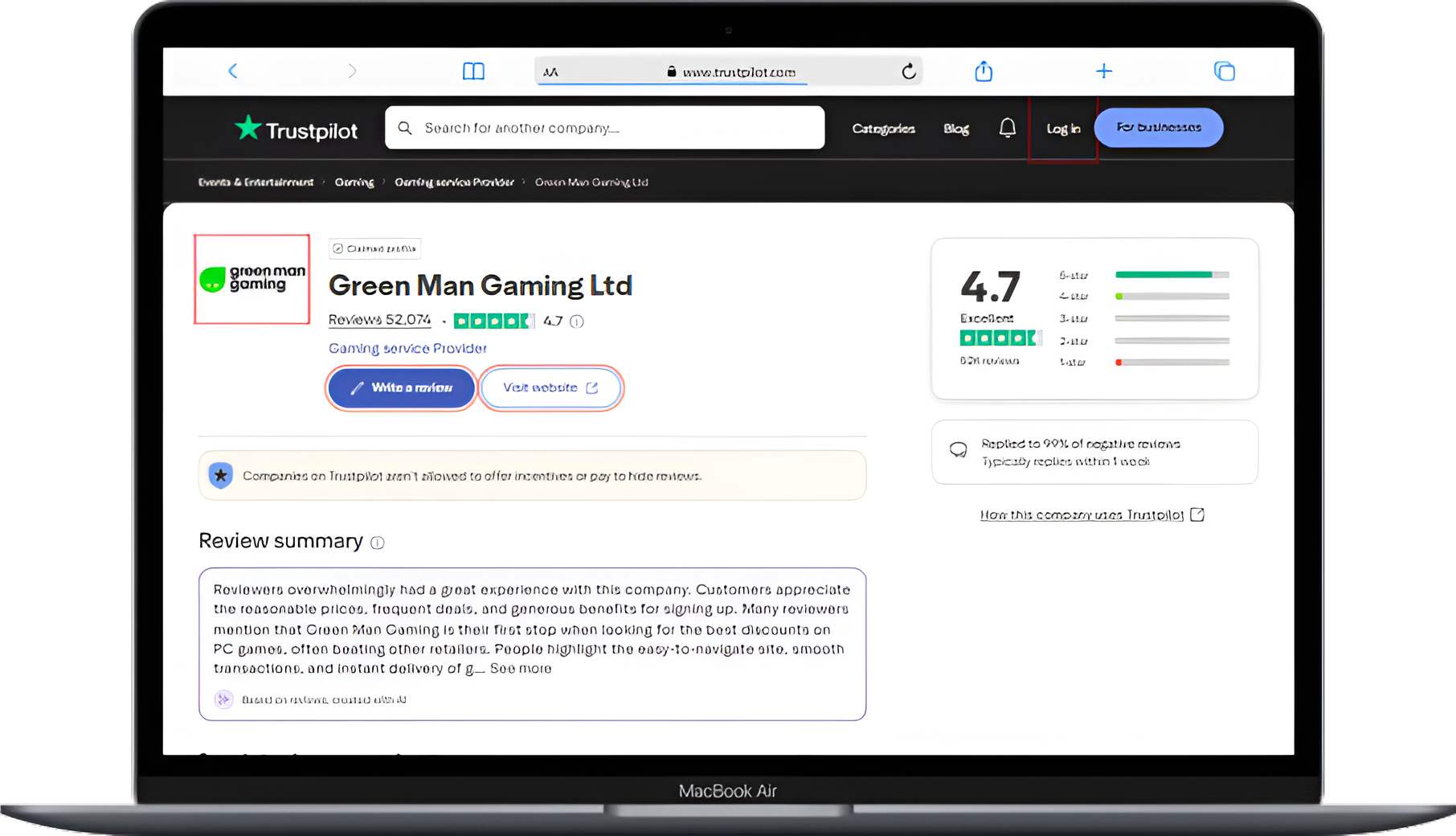Click the Green Man Gaming Ltd heading
The image size is (1456, 836).
[481, 285]
